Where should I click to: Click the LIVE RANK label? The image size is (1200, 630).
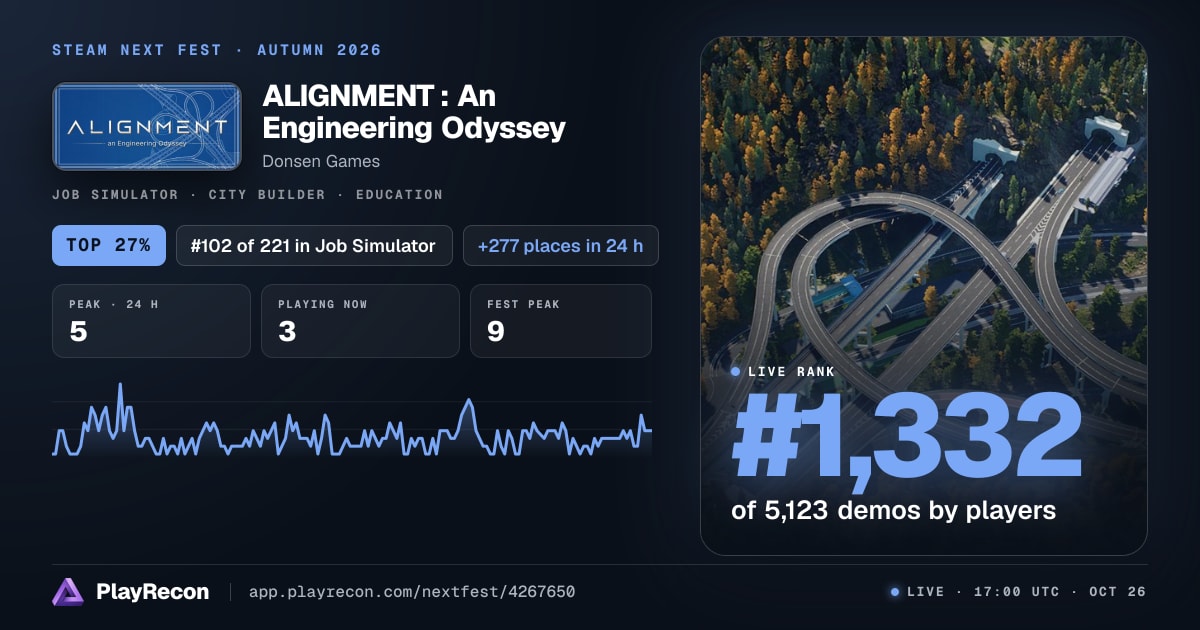click(x=791, y=372)
